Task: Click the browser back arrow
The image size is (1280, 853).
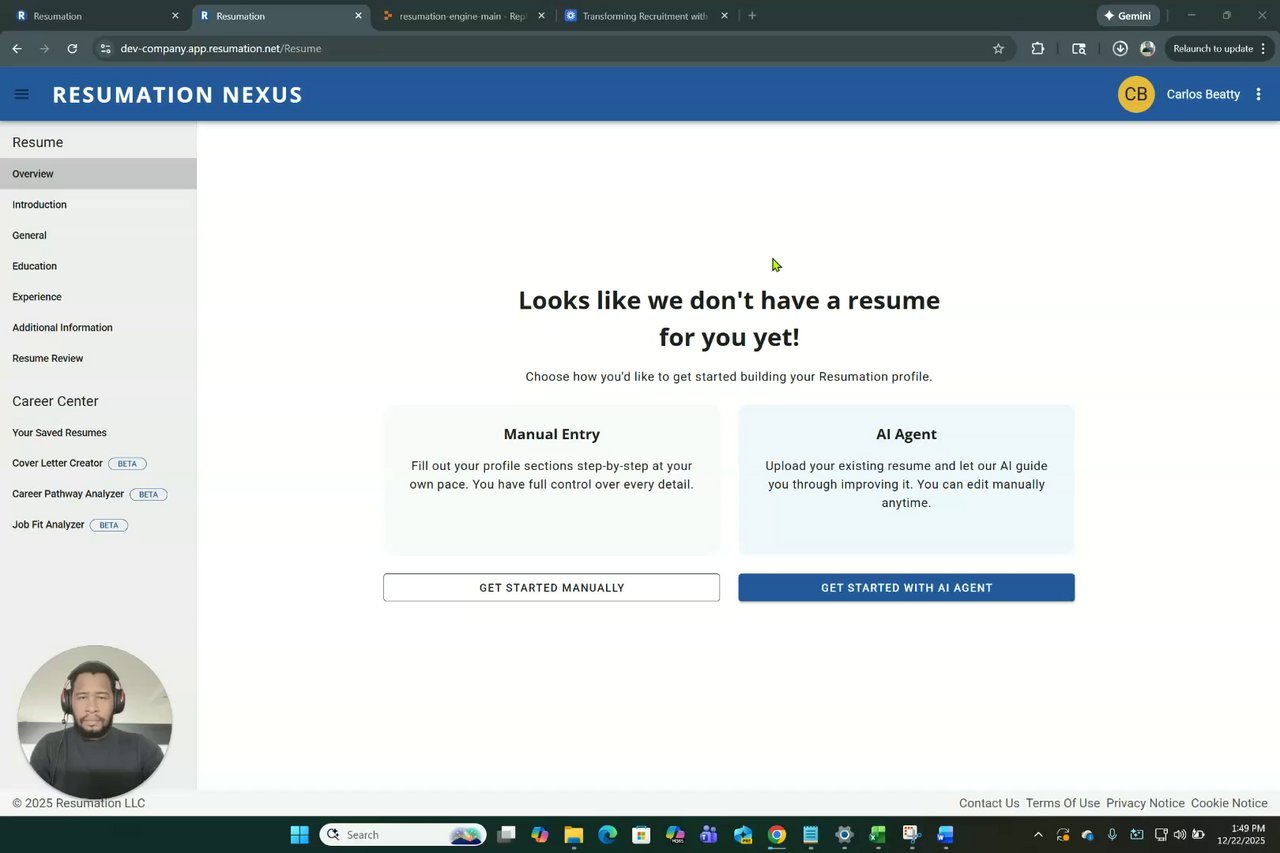Action: [x=17, y=48]
